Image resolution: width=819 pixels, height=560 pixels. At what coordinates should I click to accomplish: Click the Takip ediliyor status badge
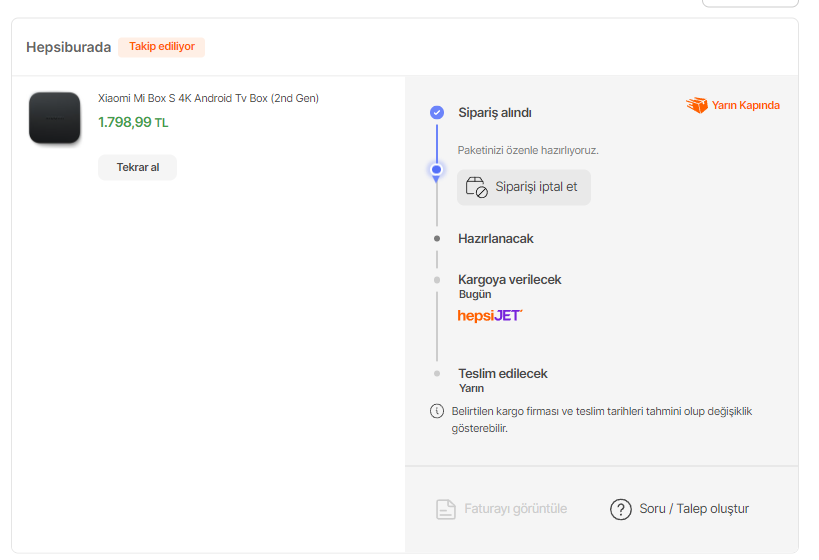[161, 47]
